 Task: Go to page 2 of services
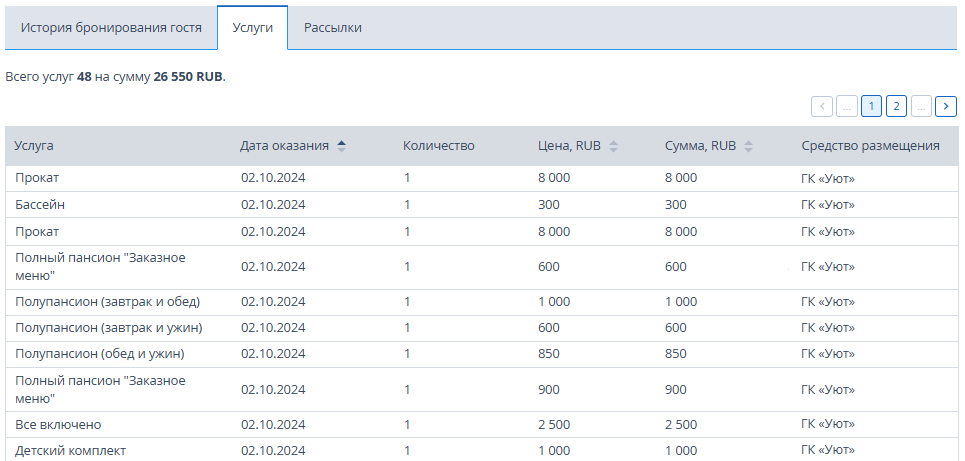tap(896, 106)
